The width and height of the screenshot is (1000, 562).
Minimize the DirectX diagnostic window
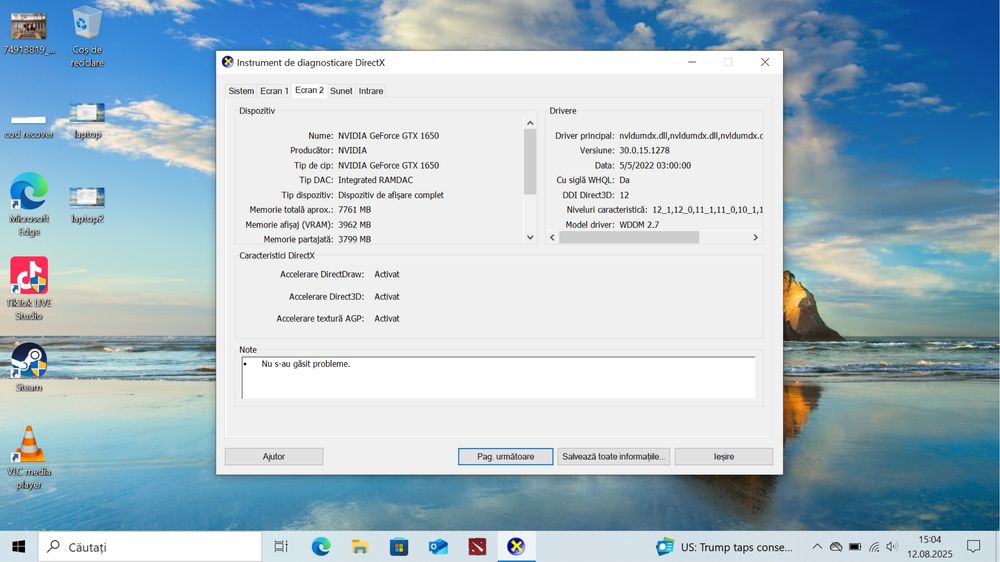tap(692, 62)
